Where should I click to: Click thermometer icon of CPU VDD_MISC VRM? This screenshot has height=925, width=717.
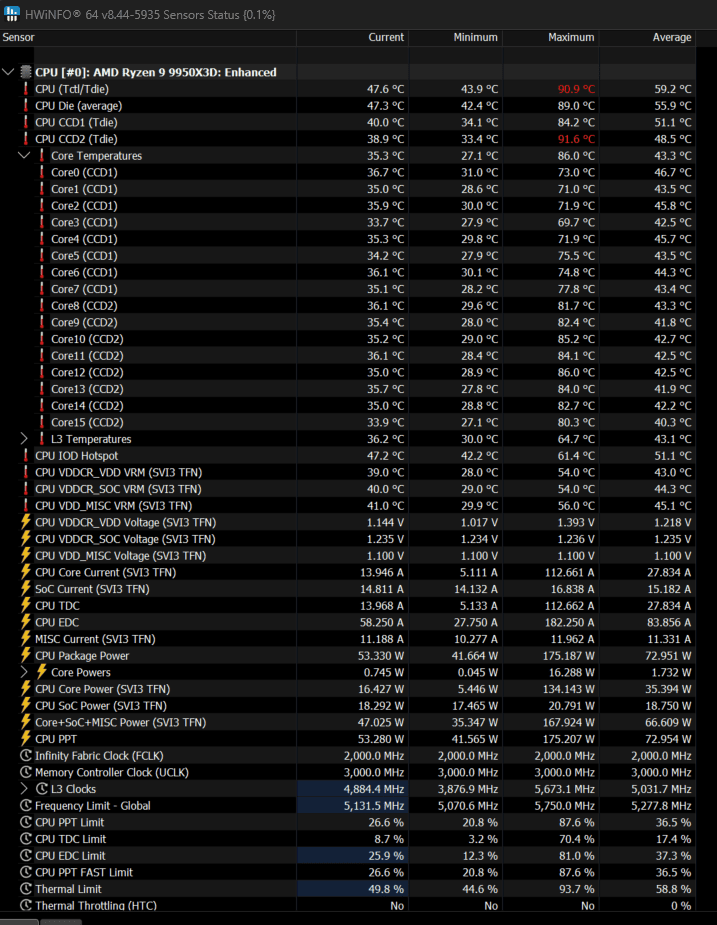coord(25,506)
